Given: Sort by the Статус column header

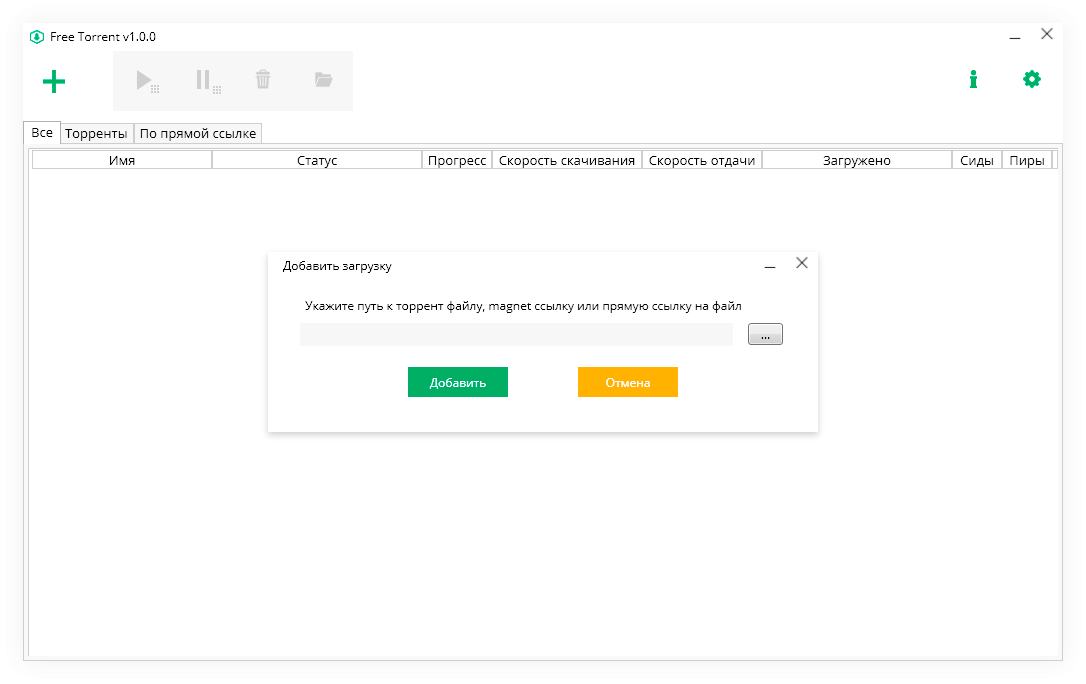Looking at the screenshot, I should (317, 160).
